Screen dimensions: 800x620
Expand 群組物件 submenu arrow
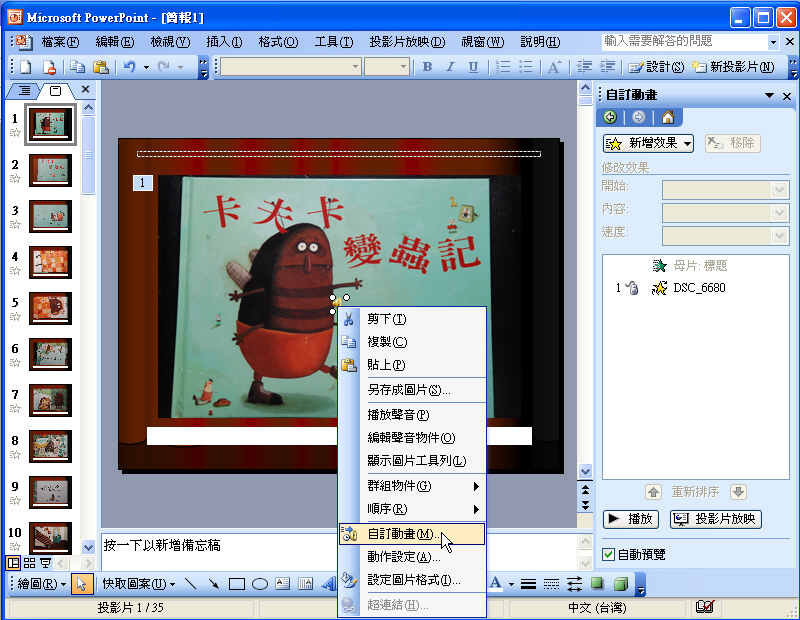pyautogui.click(x=476, y=486)
